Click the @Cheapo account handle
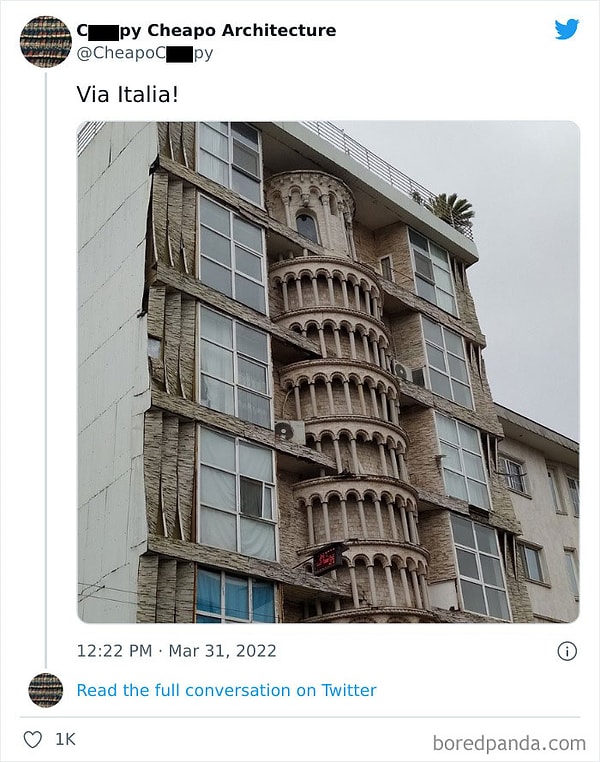 click(144, 53)
